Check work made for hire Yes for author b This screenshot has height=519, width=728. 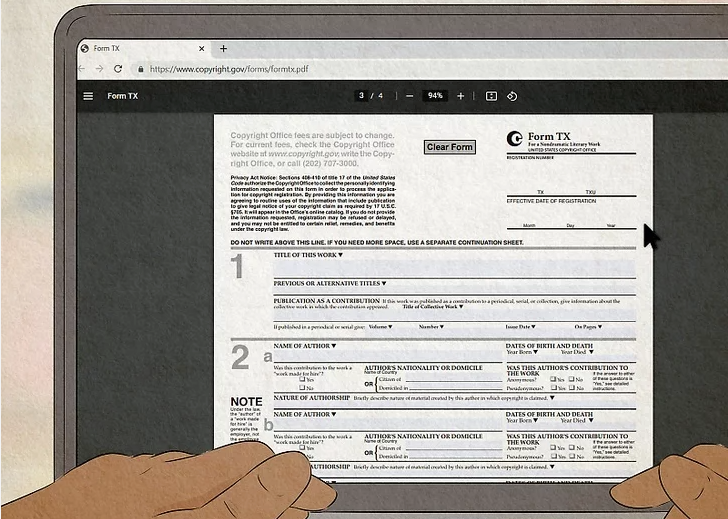(302, 448)
